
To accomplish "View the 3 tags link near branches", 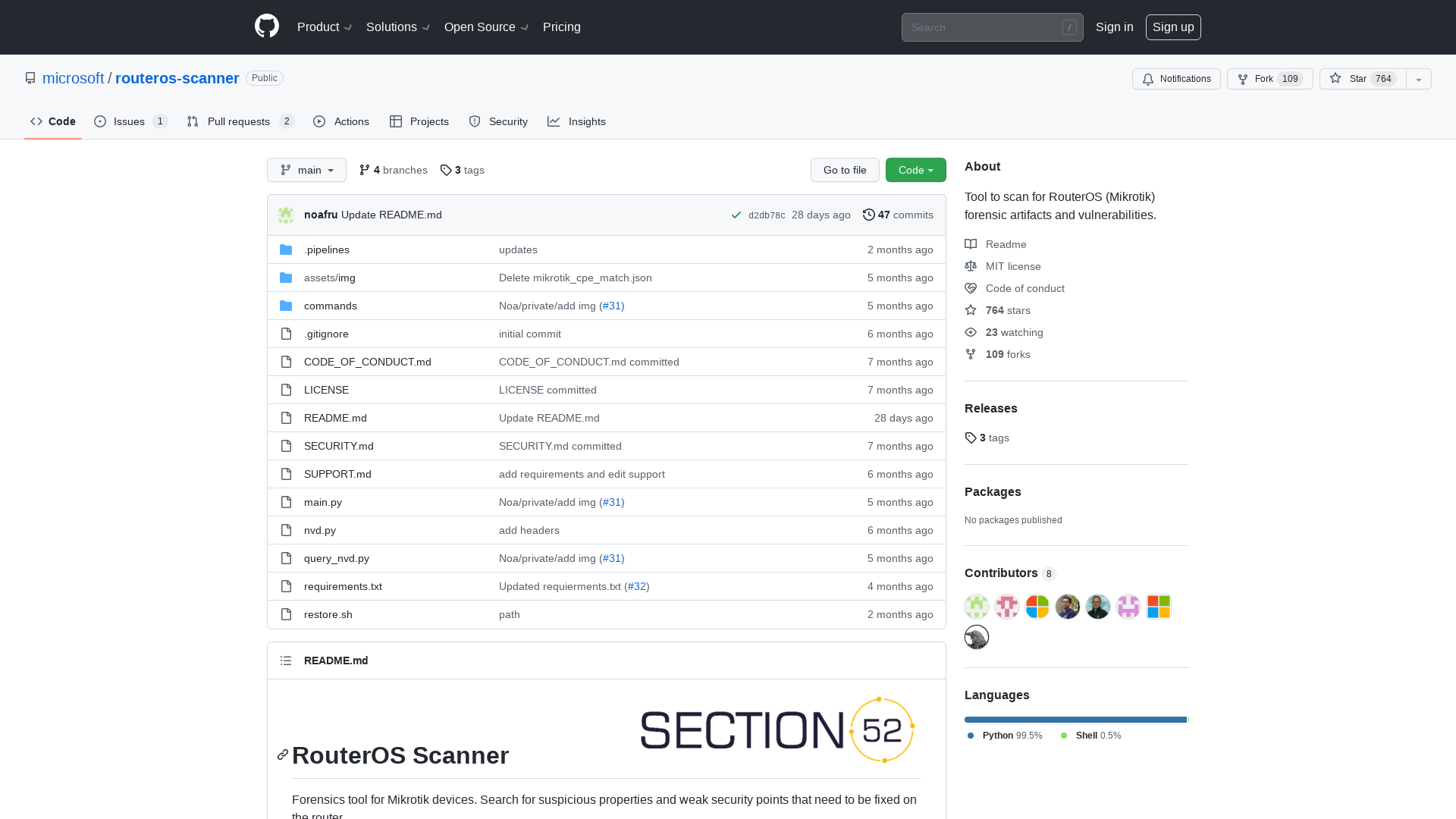I will coord(463,170).
